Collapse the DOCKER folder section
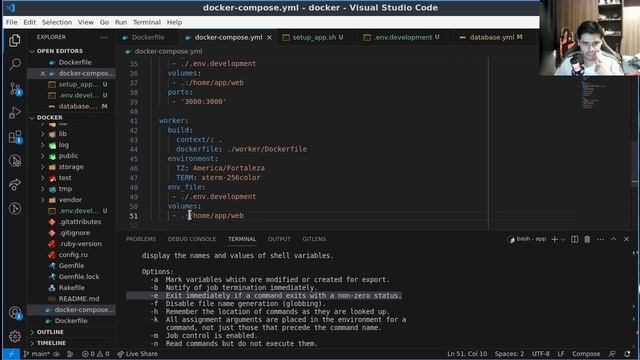Viewport: 640px width, 360px height. (49, 118)
